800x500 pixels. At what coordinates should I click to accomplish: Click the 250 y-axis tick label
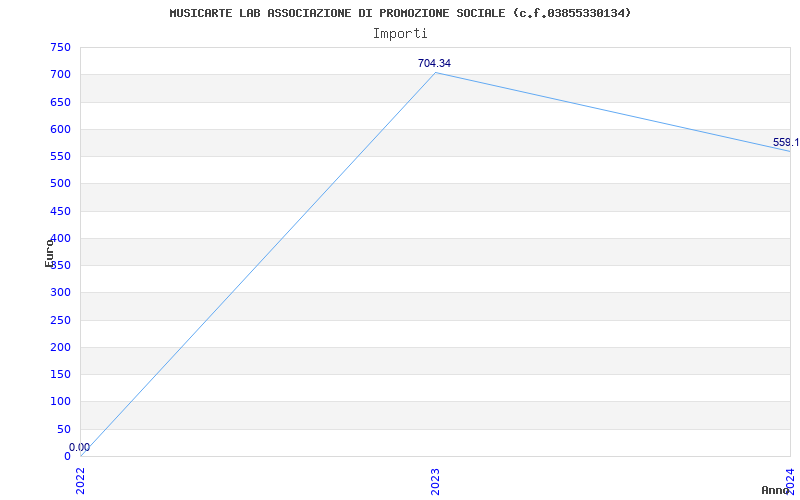tap(60, 320)
